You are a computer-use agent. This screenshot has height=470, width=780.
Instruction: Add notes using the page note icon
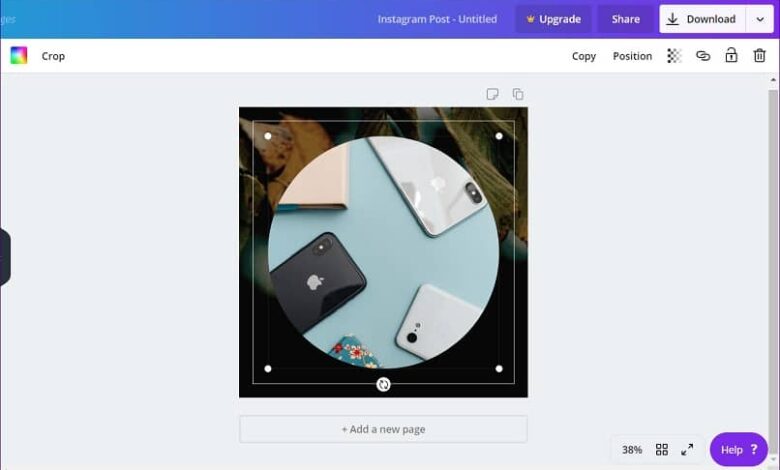[492, 94]
